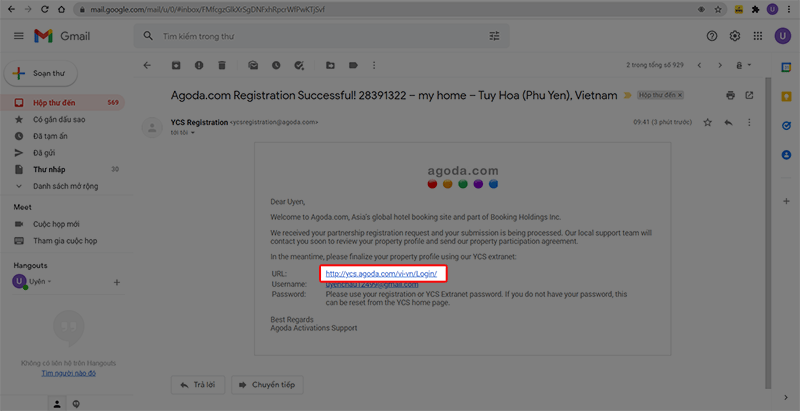Viewport: 800px width, 411px height.
Task: Expand the Danh sách mở rộng list
Action: (x=65, y=186)
